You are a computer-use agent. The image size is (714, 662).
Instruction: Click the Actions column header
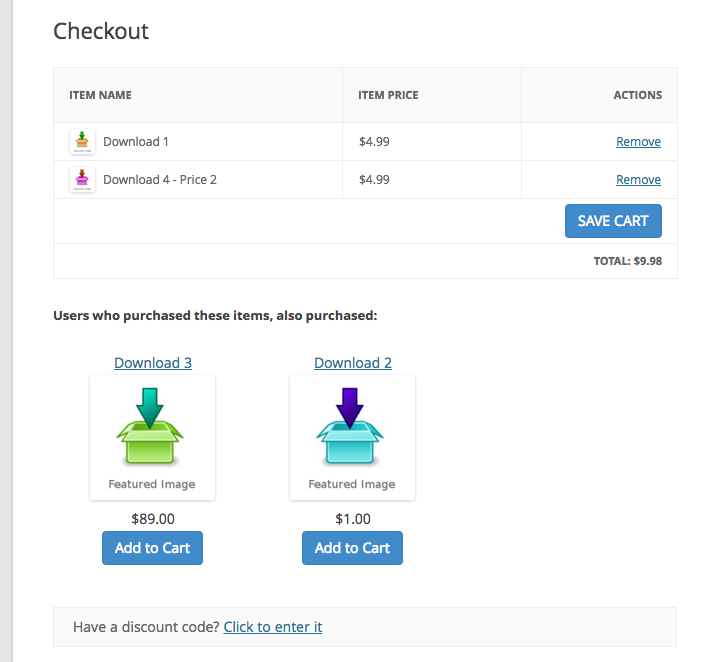(x=637, y=96)
